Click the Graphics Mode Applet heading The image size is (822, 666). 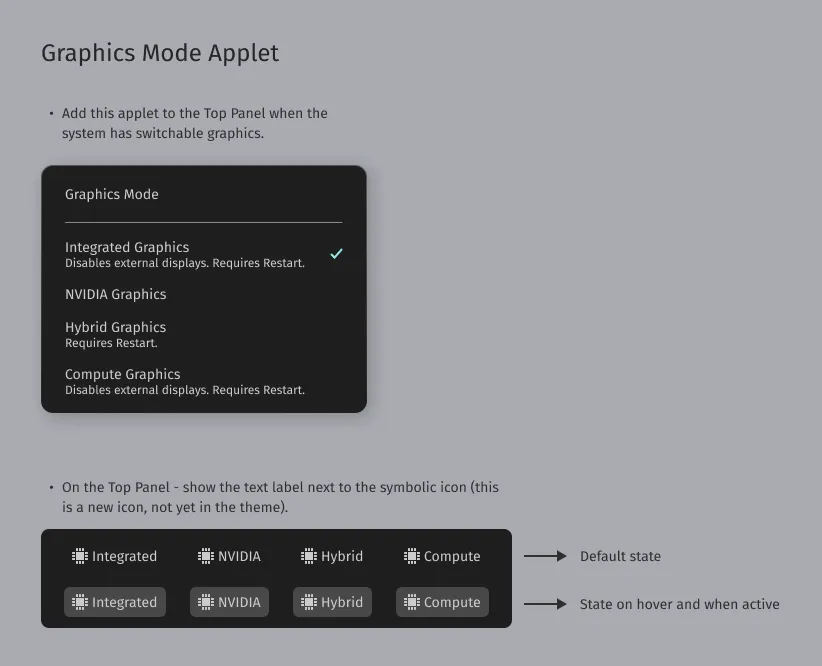[x=160, y=53]
